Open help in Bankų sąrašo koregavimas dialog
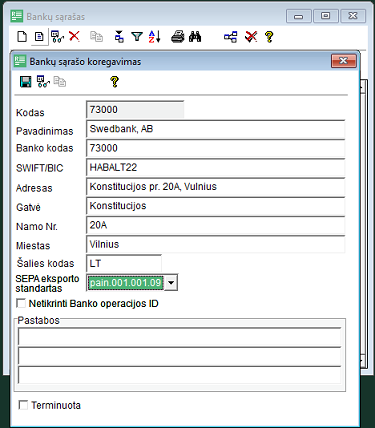 (114, 81)
